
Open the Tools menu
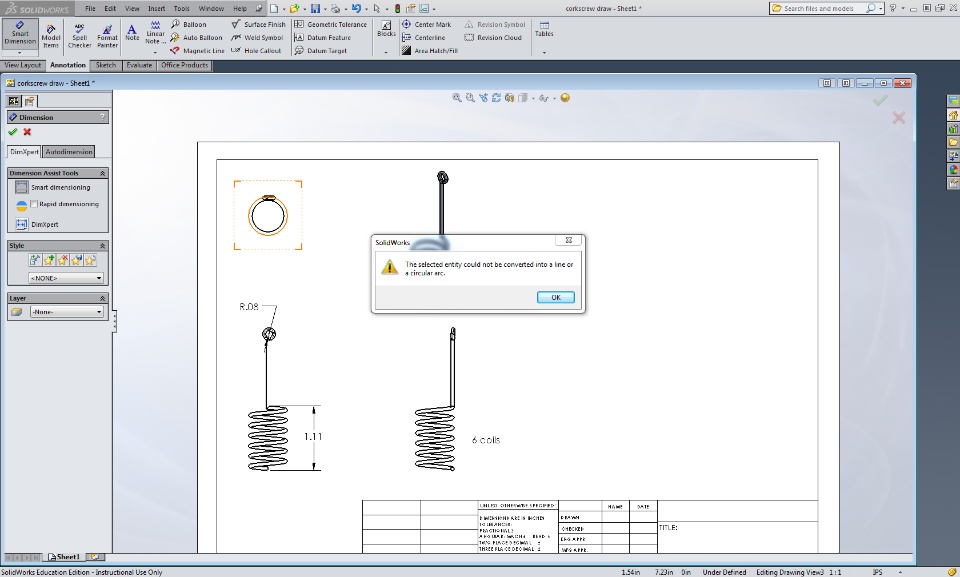click(181, 9)
